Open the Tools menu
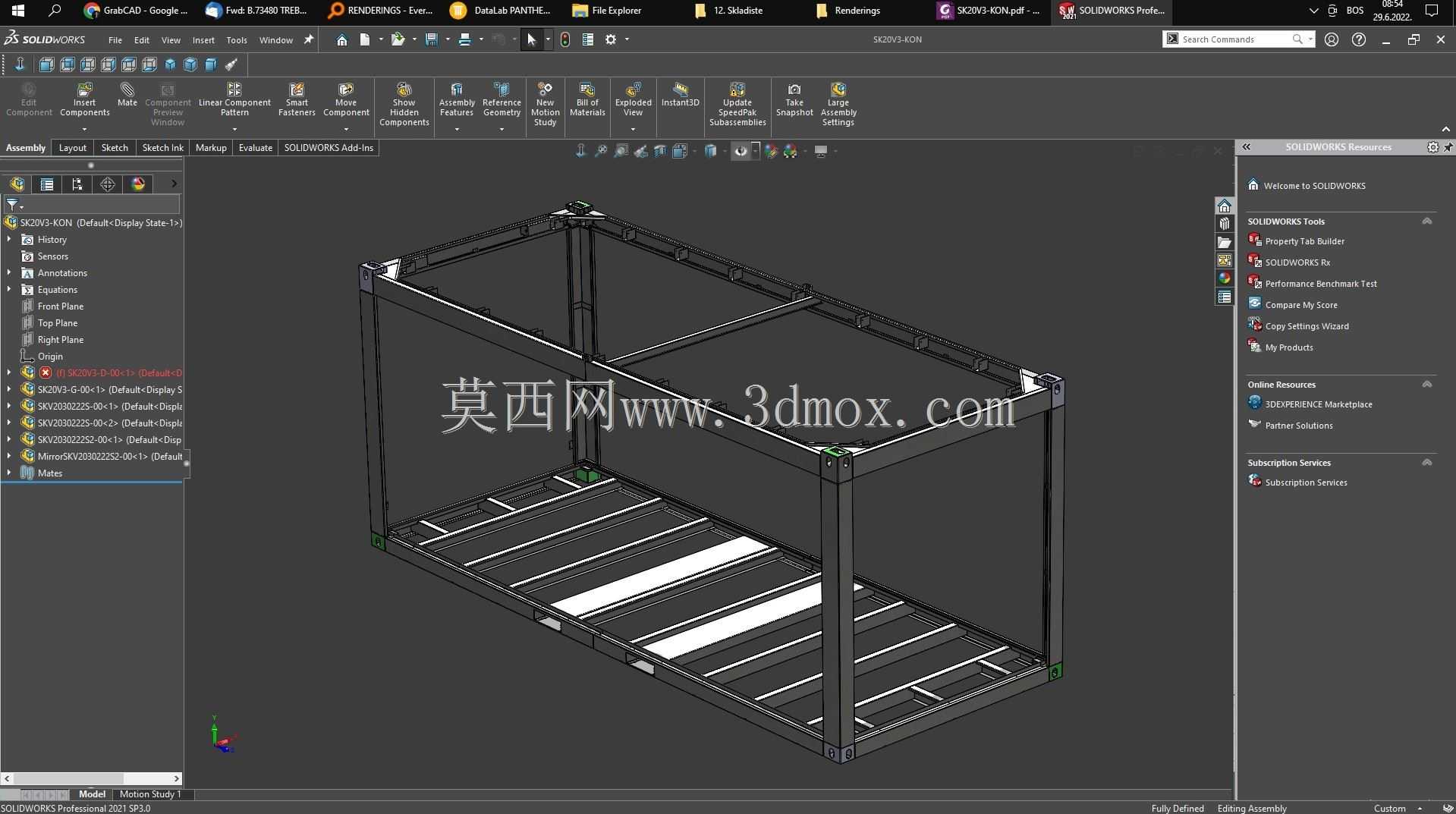1456x814 pixels. [x=237, y=40]
